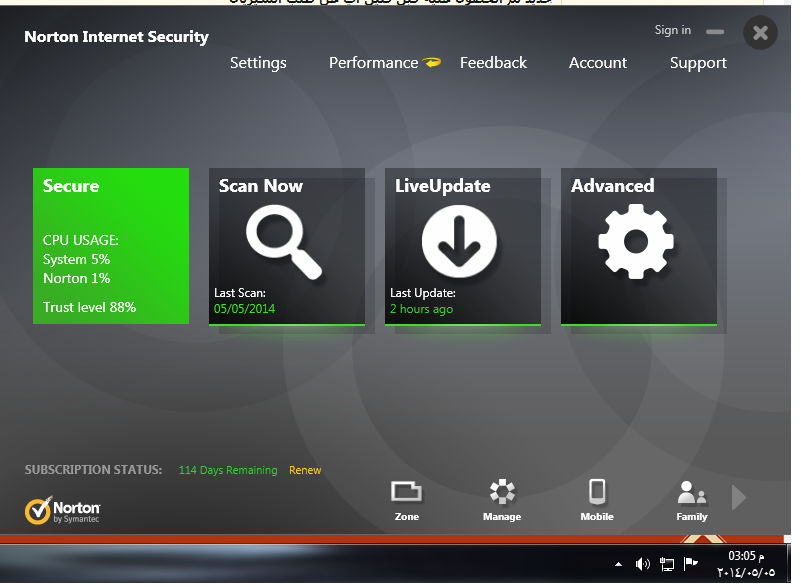Click the Trust level 88% text

click(89, 307)
